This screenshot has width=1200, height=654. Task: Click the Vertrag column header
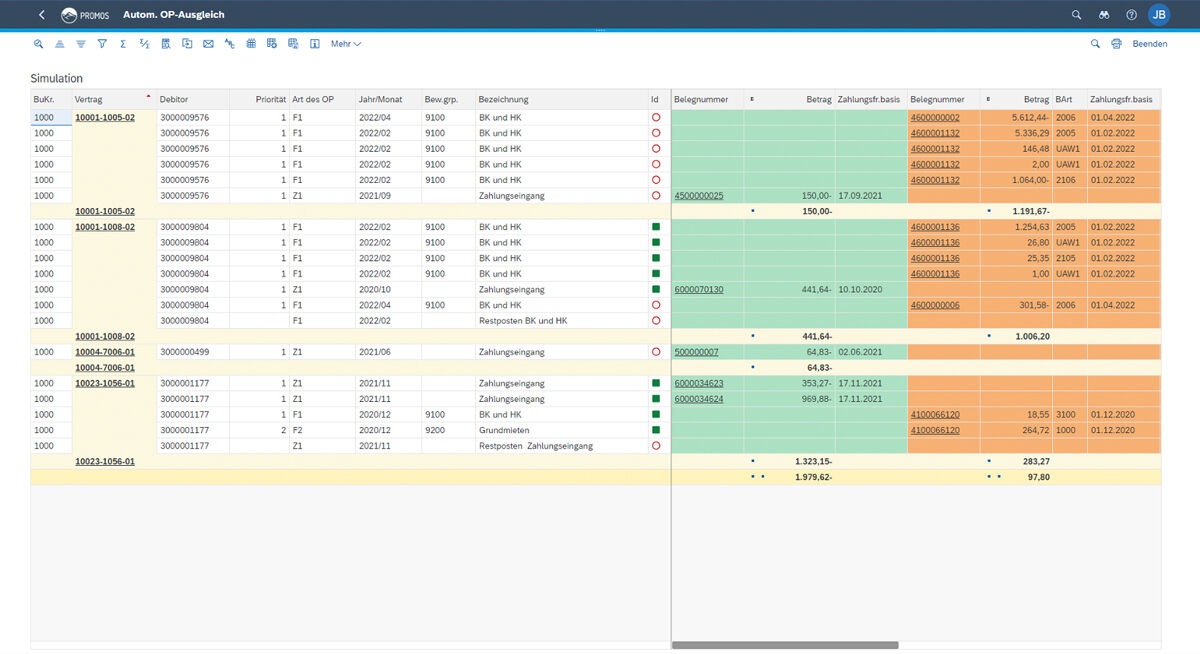click(x=89, y=100)
